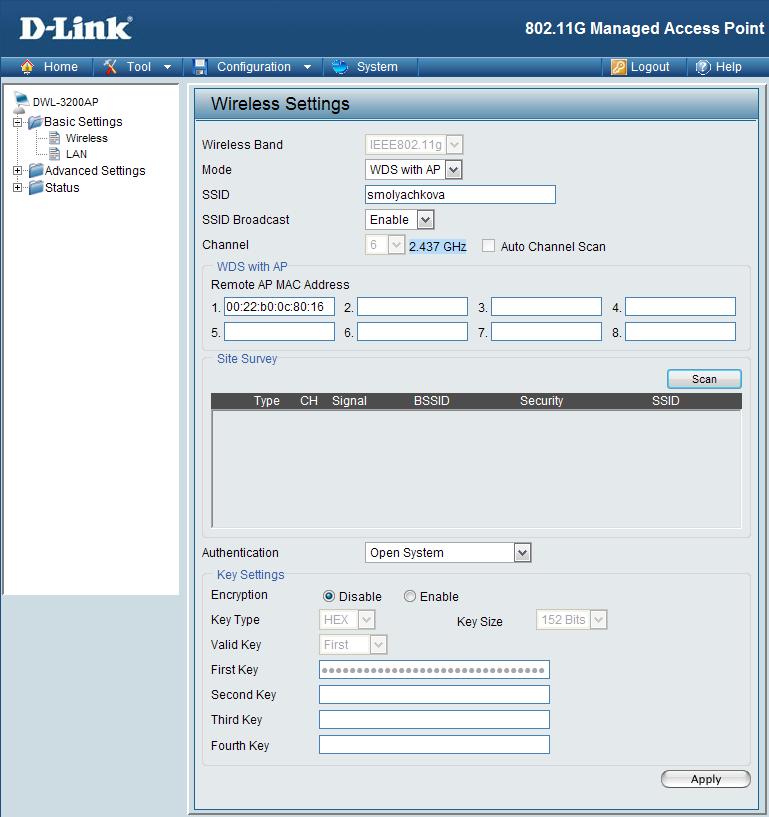This screenshot has height=817, width=769.
Task: Click Remote AP MAC Address field 1
Action: 279,306
